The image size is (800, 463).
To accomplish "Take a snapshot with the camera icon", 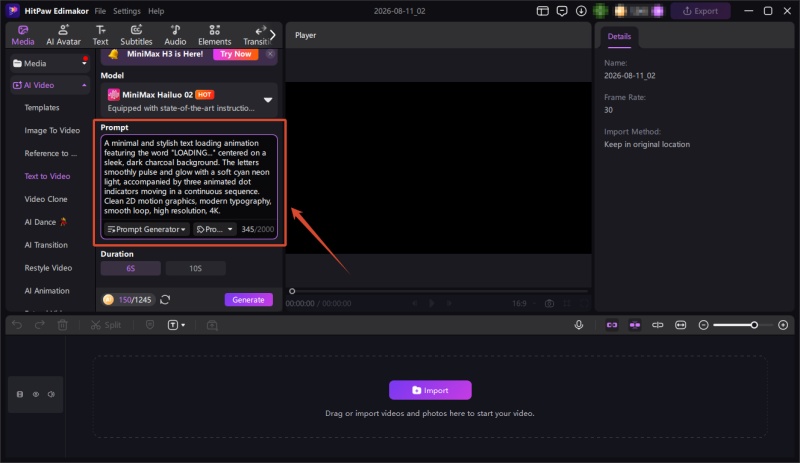I will (x=549, y=303).
